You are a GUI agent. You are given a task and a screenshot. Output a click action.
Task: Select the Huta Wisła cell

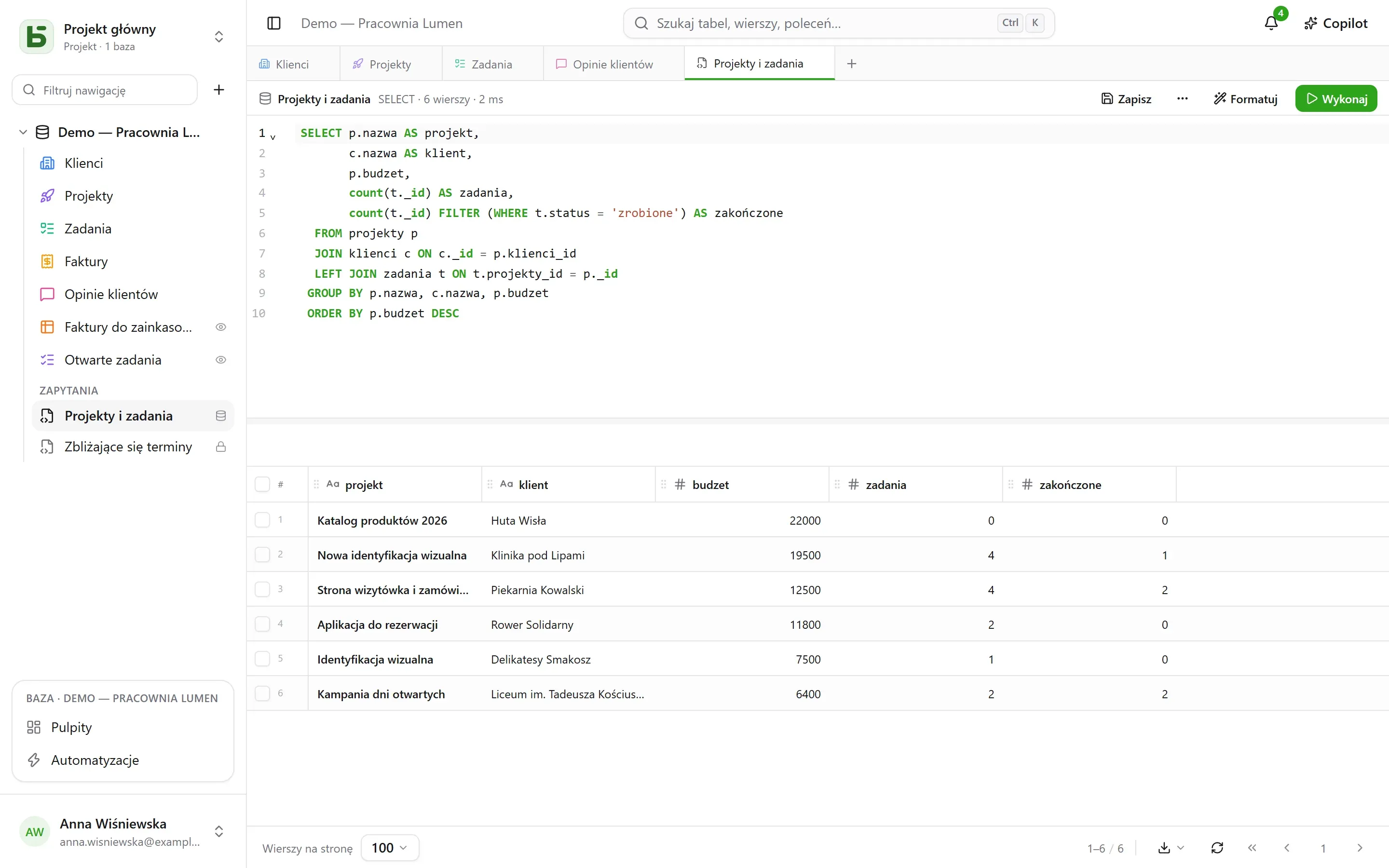pos(568,520)
